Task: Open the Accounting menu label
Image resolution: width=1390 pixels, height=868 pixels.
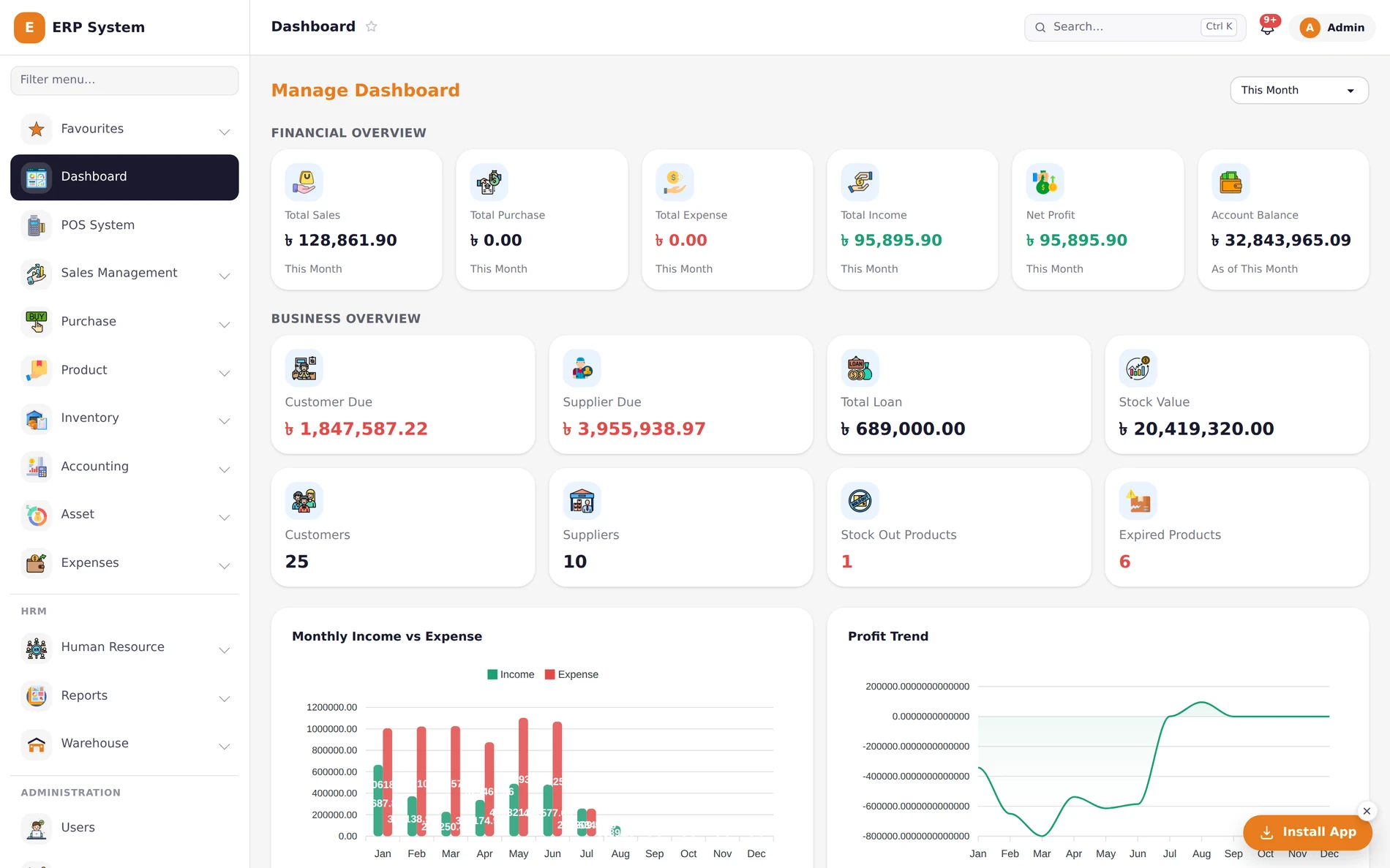Action: click(95, 466)
